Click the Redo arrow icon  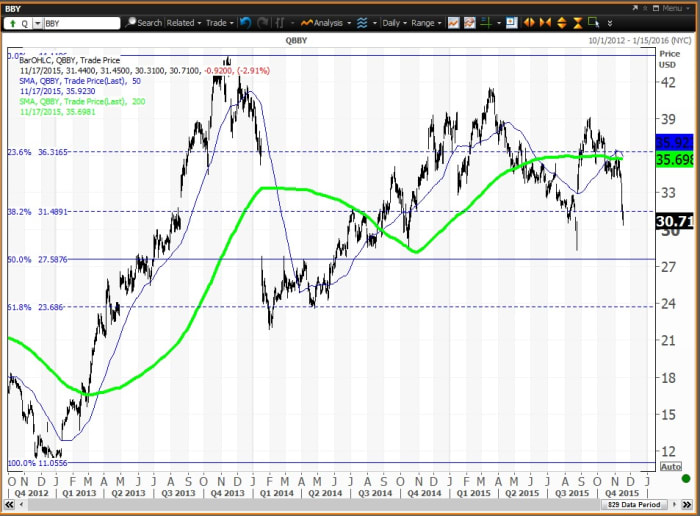point(260,22)
